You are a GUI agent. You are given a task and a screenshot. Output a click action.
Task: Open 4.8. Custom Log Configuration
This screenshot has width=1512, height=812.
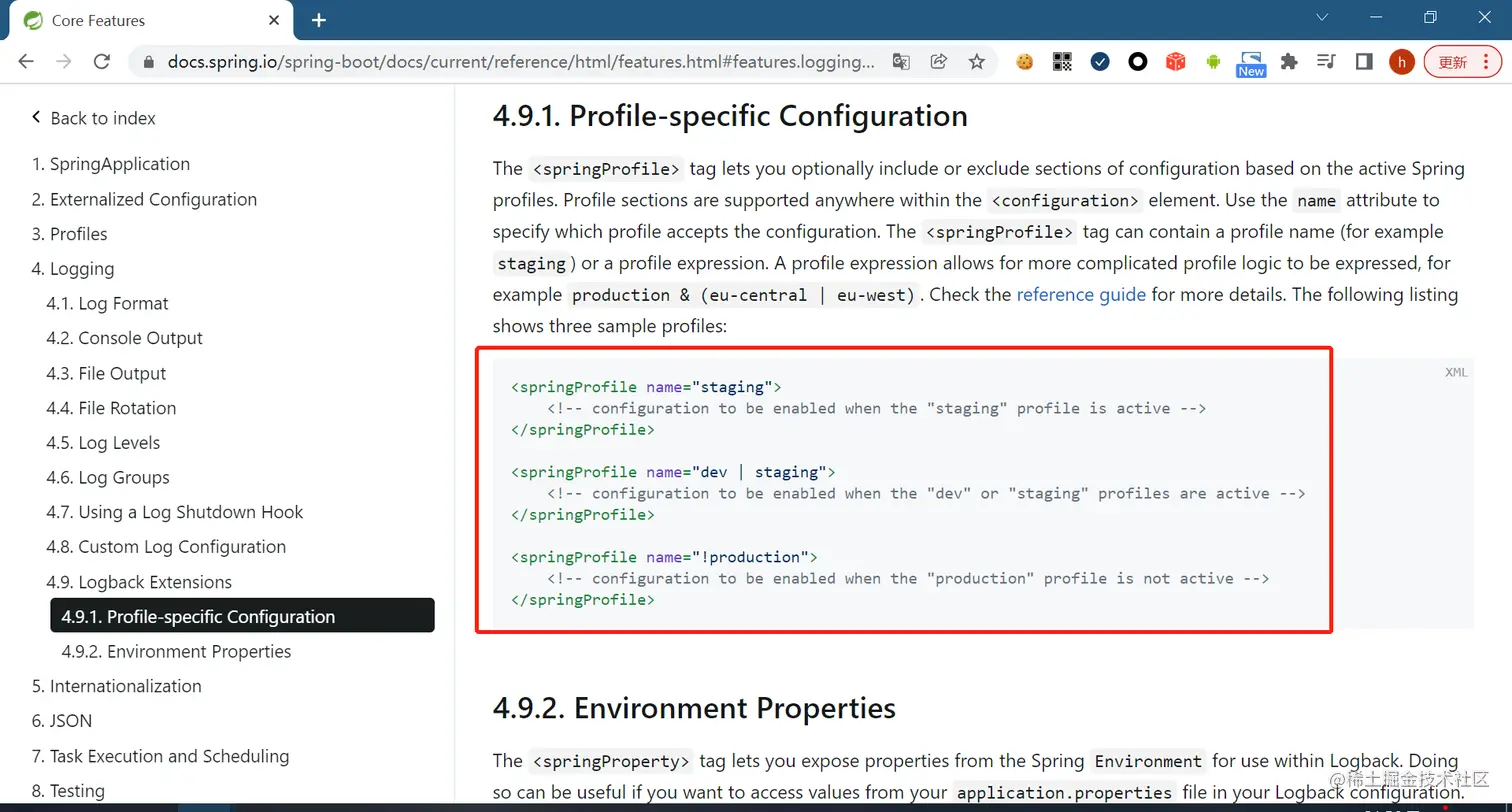166,547
